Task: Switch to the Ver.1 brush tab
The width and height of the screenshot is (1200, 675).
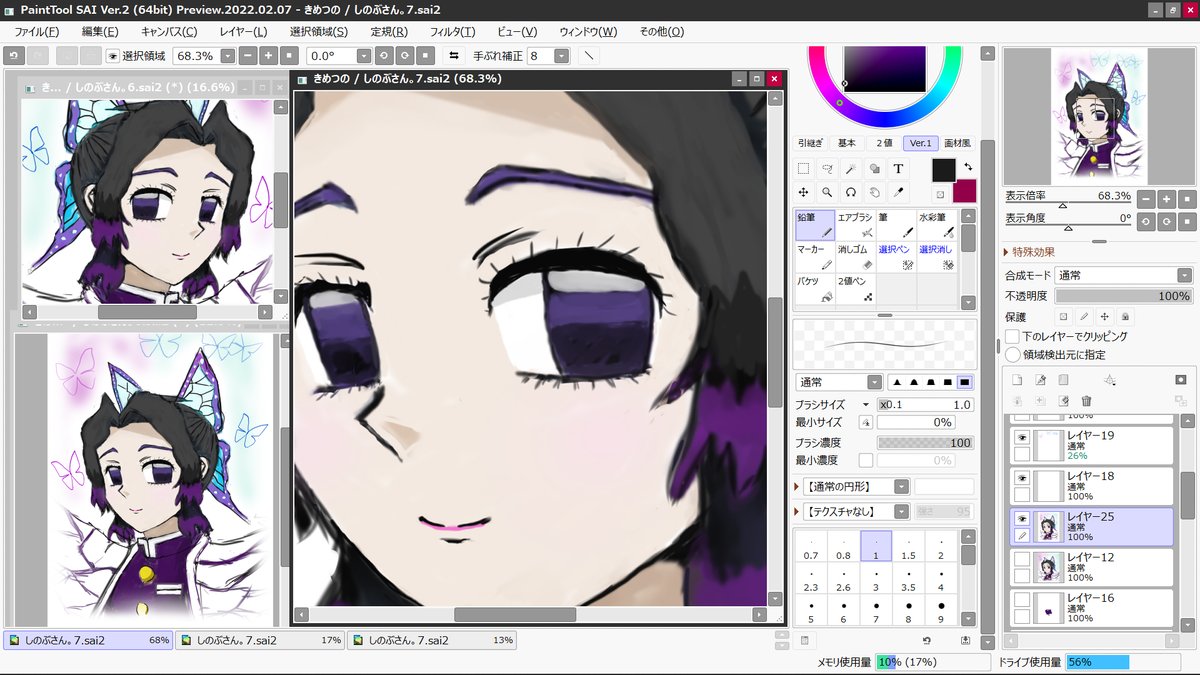Action: (x=920, y=143)
